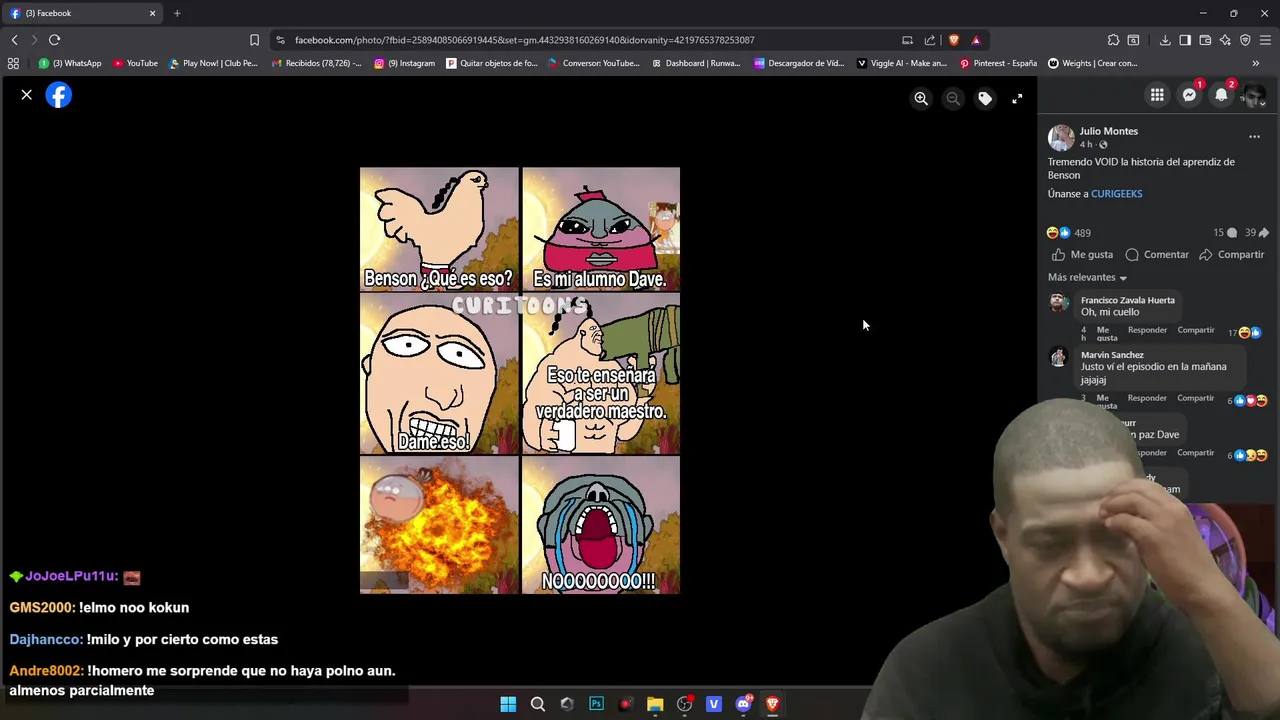Open the CURIGEEKS link
The image size is (1280, 720).
1116,194
